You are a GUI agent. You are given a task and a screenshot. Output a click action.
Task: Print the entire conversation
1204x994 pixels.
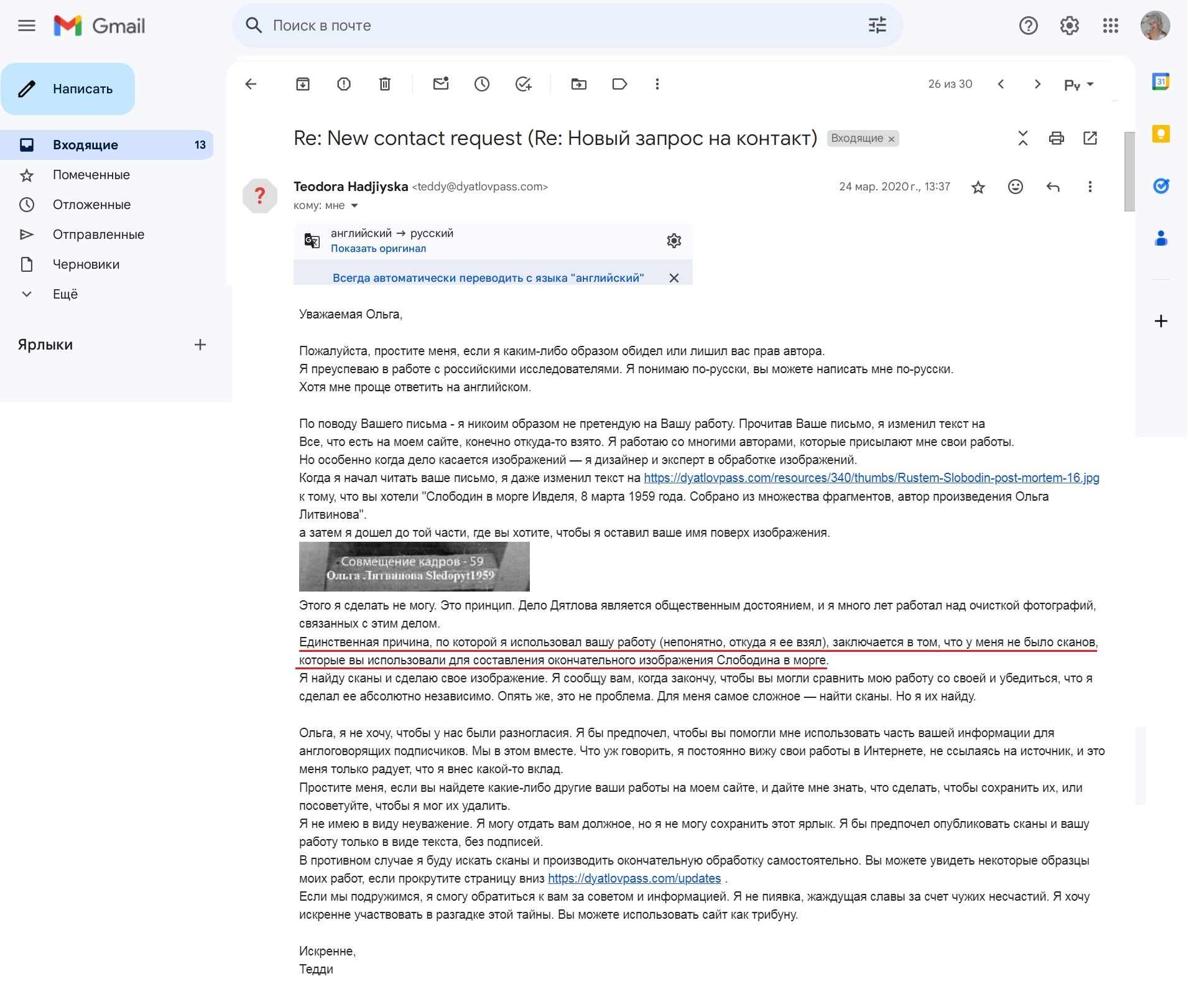(1057, 138)
